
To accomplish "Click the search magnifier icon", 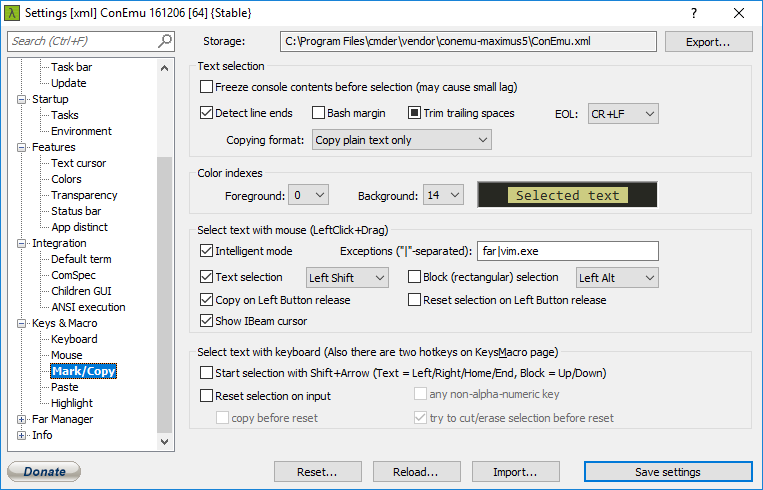I will coord(165,41).
